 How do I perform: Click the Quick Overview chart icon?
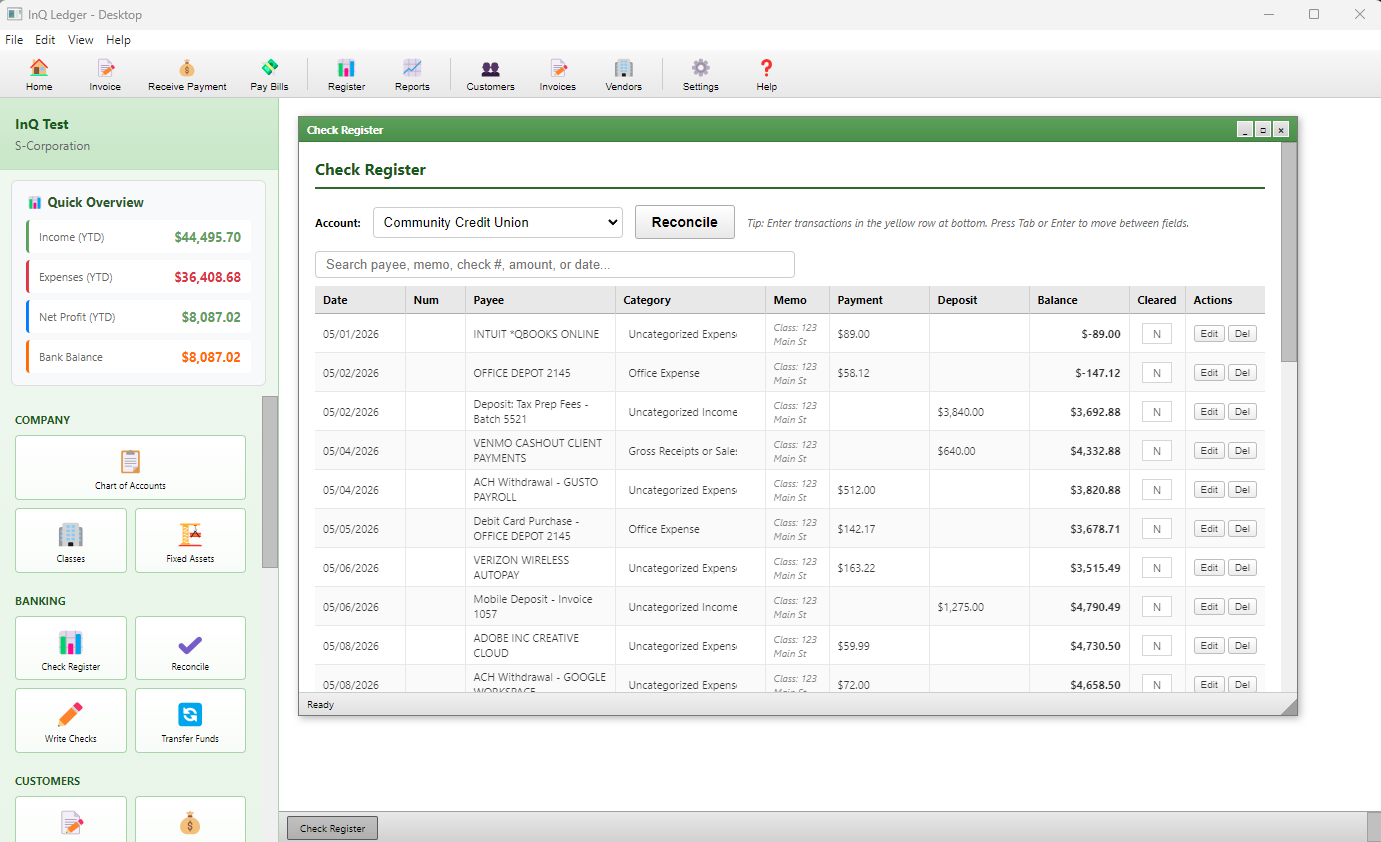point(35,202)
